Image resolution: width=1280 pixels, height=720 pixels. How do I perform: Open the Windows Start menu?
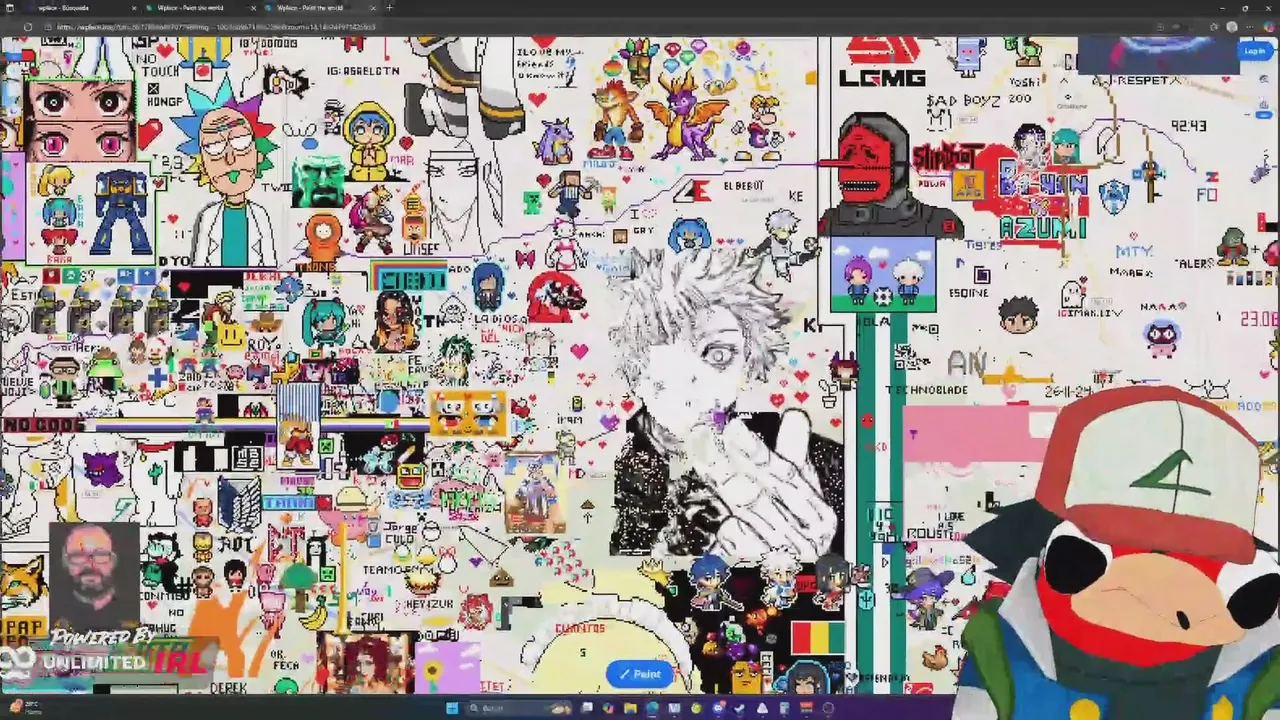[x=452, y=708]
